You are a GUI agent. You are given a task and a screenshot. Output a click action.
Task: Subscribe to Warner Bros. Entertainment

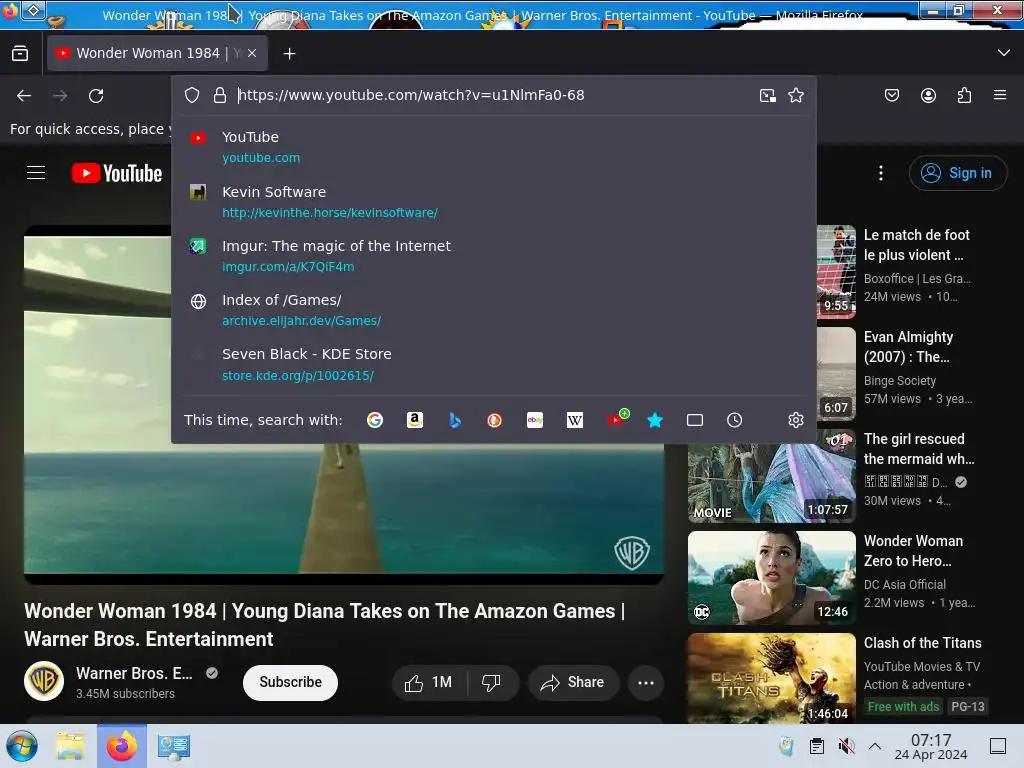(290, 682)
